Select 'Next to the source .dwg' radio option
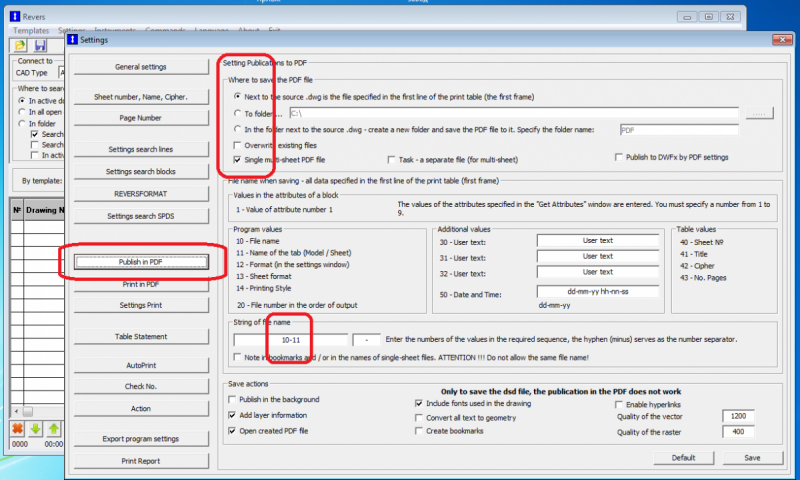The width and height of the screenshot is (800, 480). (237, 96)
